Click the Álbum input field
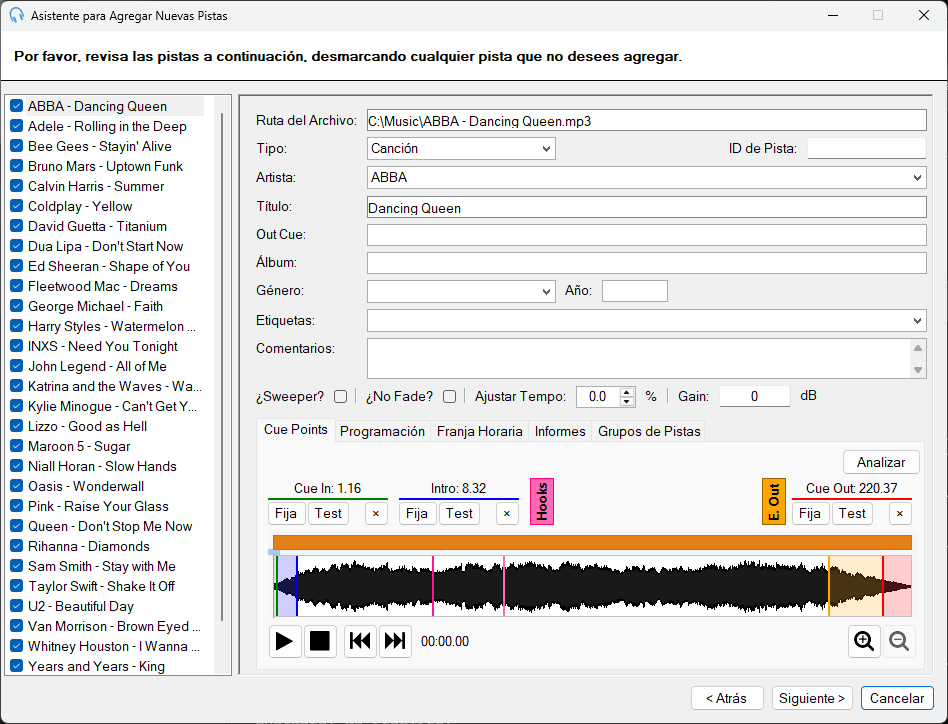Screen dimensions: 948x724 646,263
